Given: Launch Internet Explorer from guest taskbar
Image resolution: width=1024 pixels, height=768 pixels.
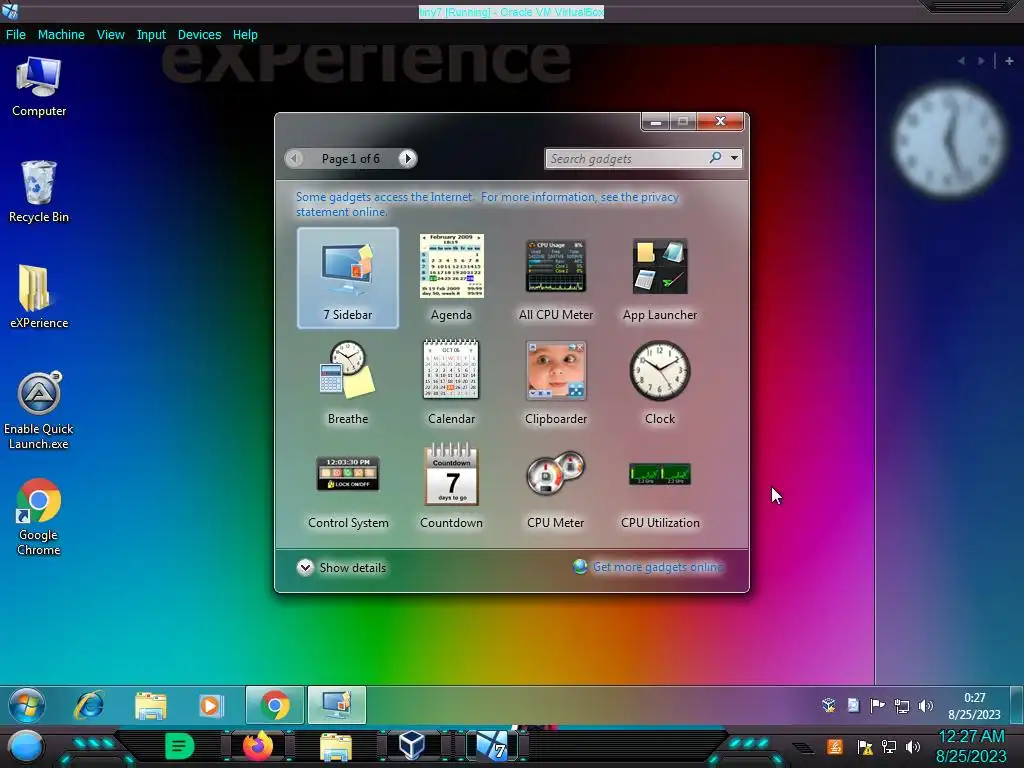Looking at the screenshot, I should point(89,705).
